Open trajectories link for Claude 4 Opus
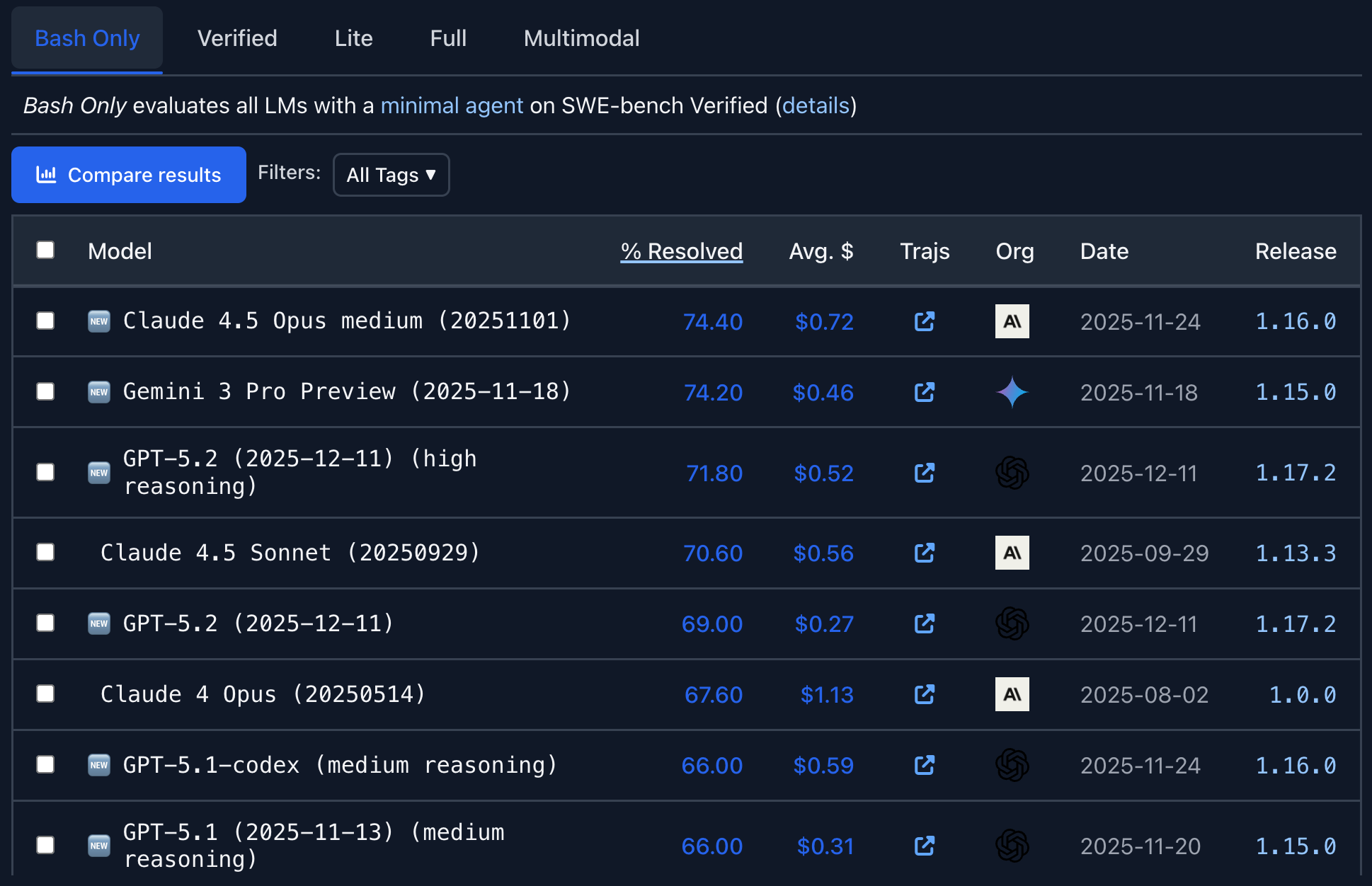The image size is (1372, 886). pos(924,694)
